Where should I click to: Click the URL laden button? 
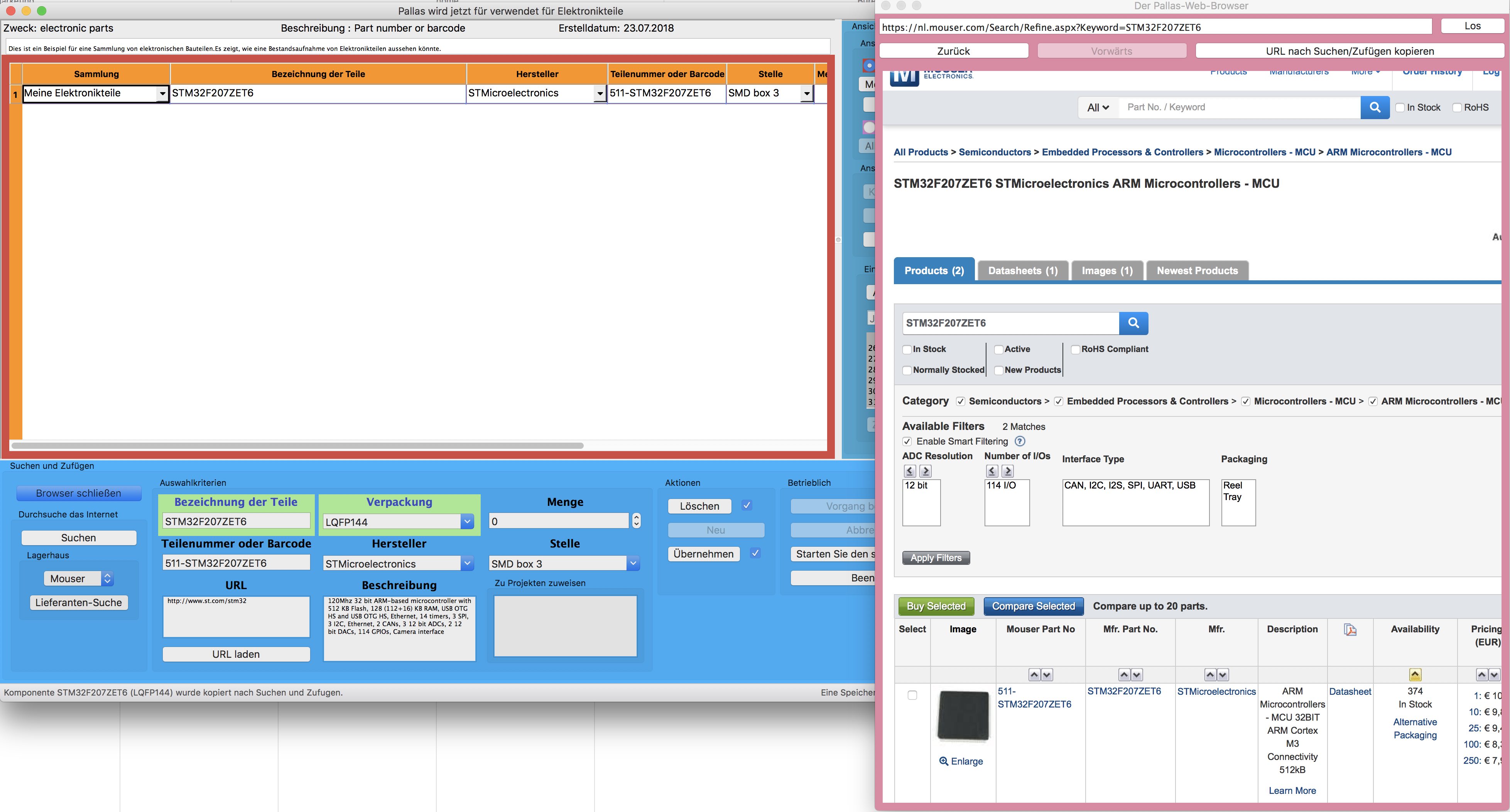pos(236,654)
